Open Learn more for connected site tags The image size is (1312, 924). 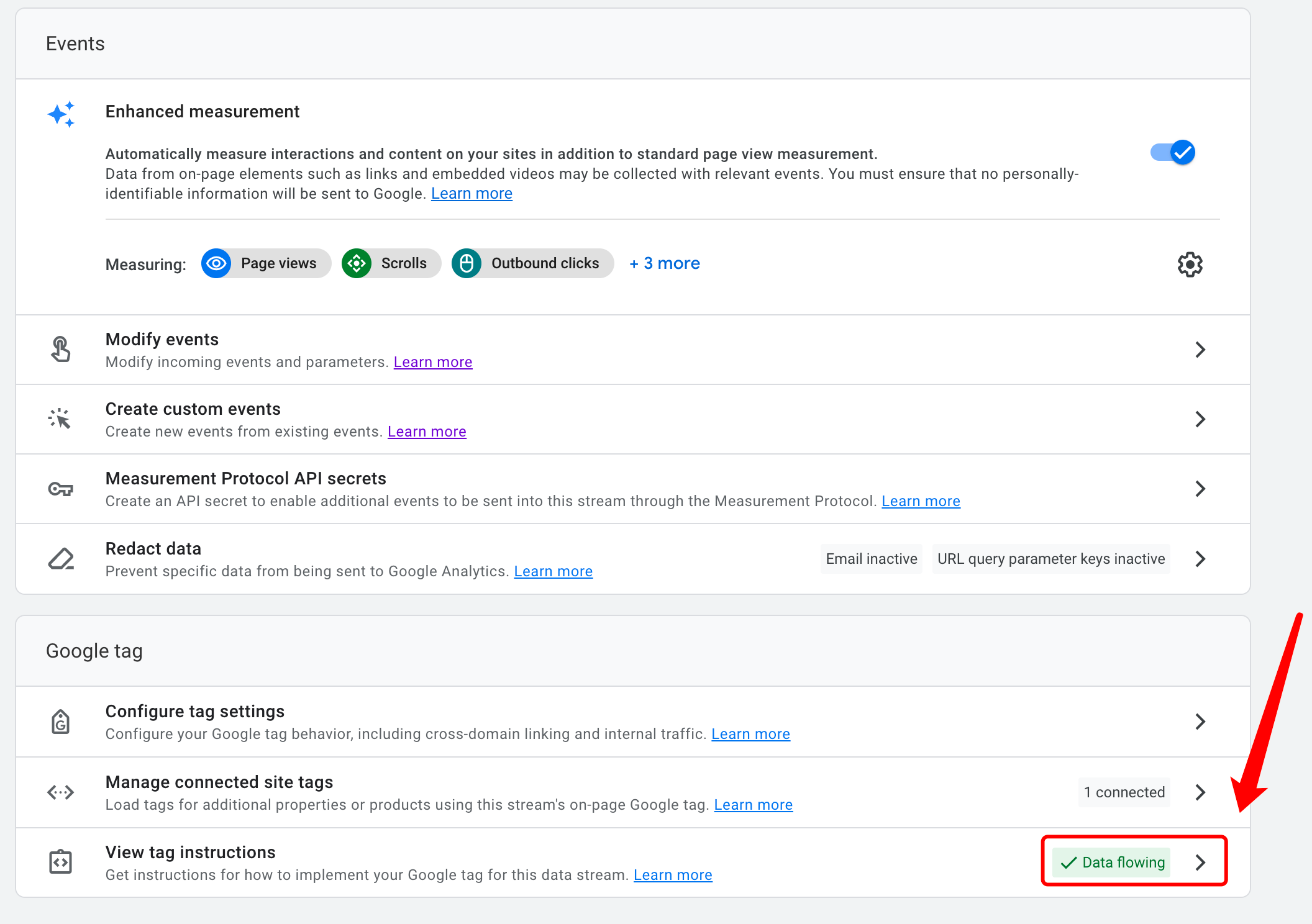click(x=754, y=805)
